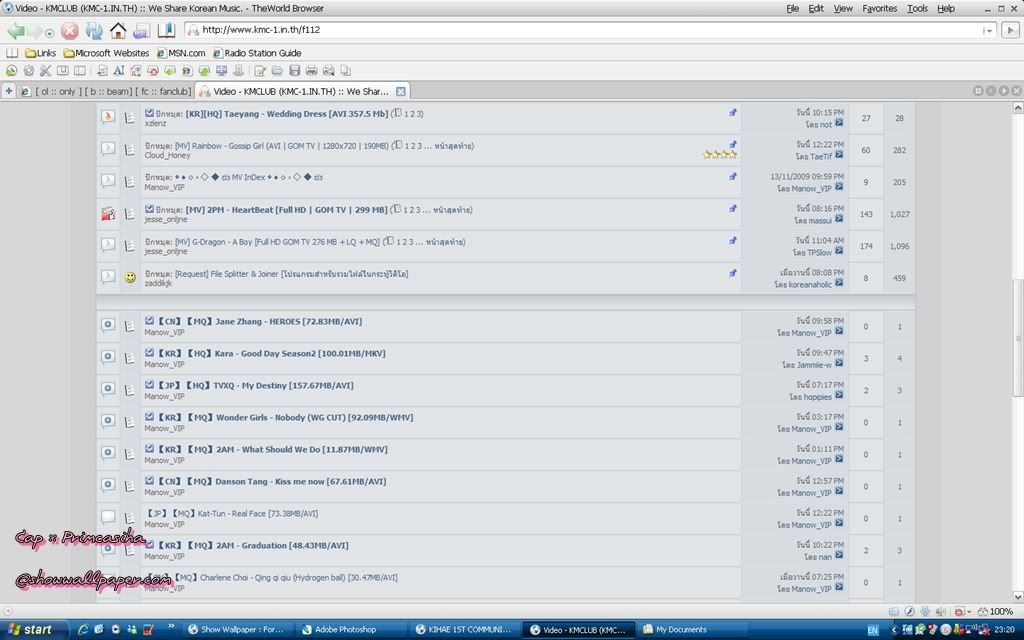
Task: Open the File menu
Action: pyautogui.click(x=792, y=8)
